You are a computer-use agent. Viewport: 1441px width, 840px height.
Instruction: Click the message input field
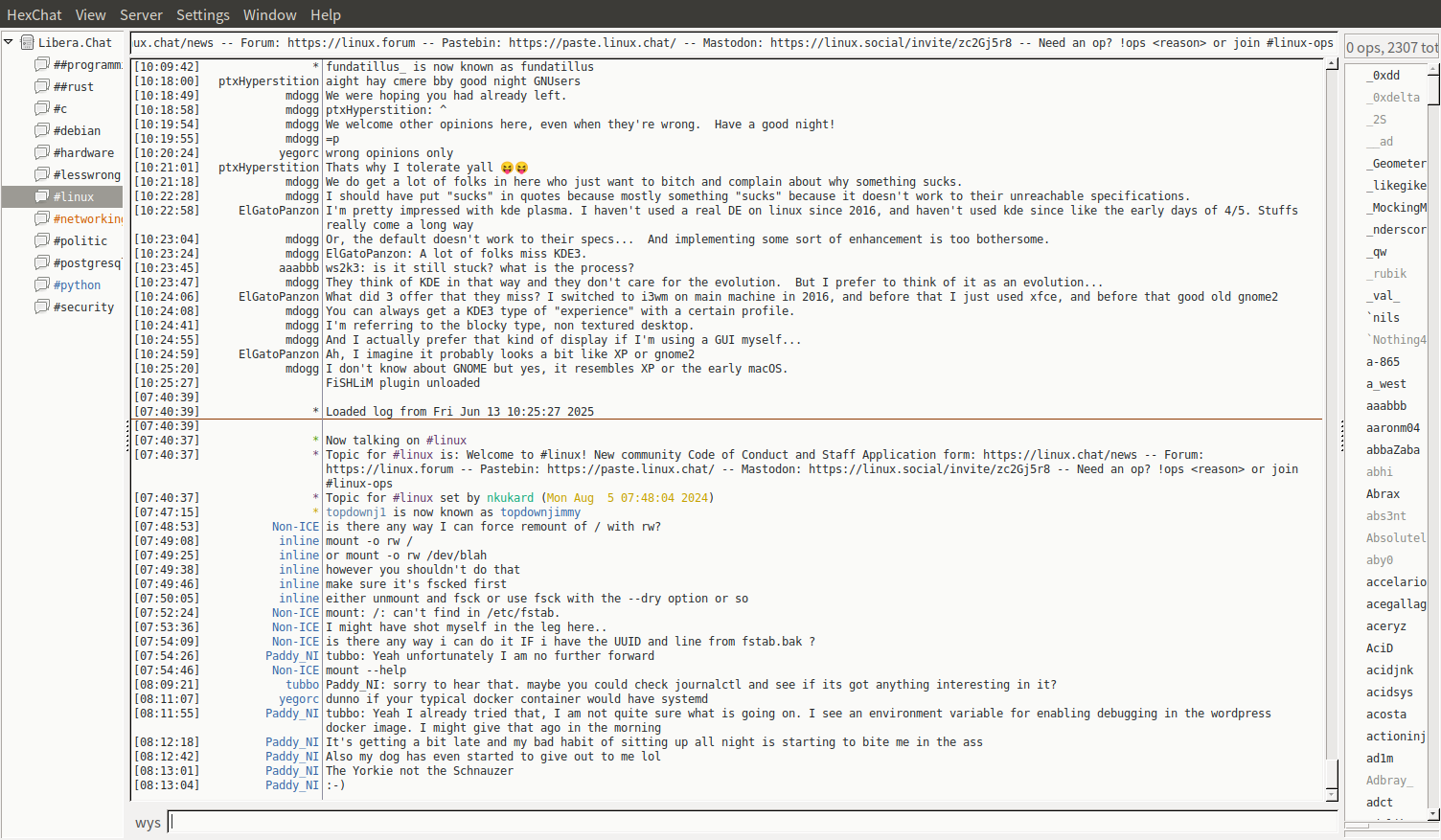coord(752,822)
